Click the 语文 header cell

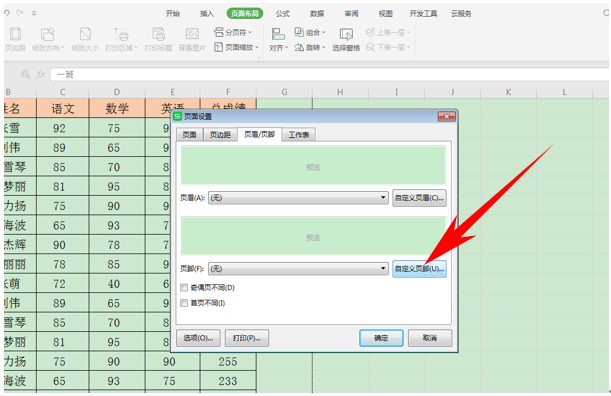coord(63,108)
